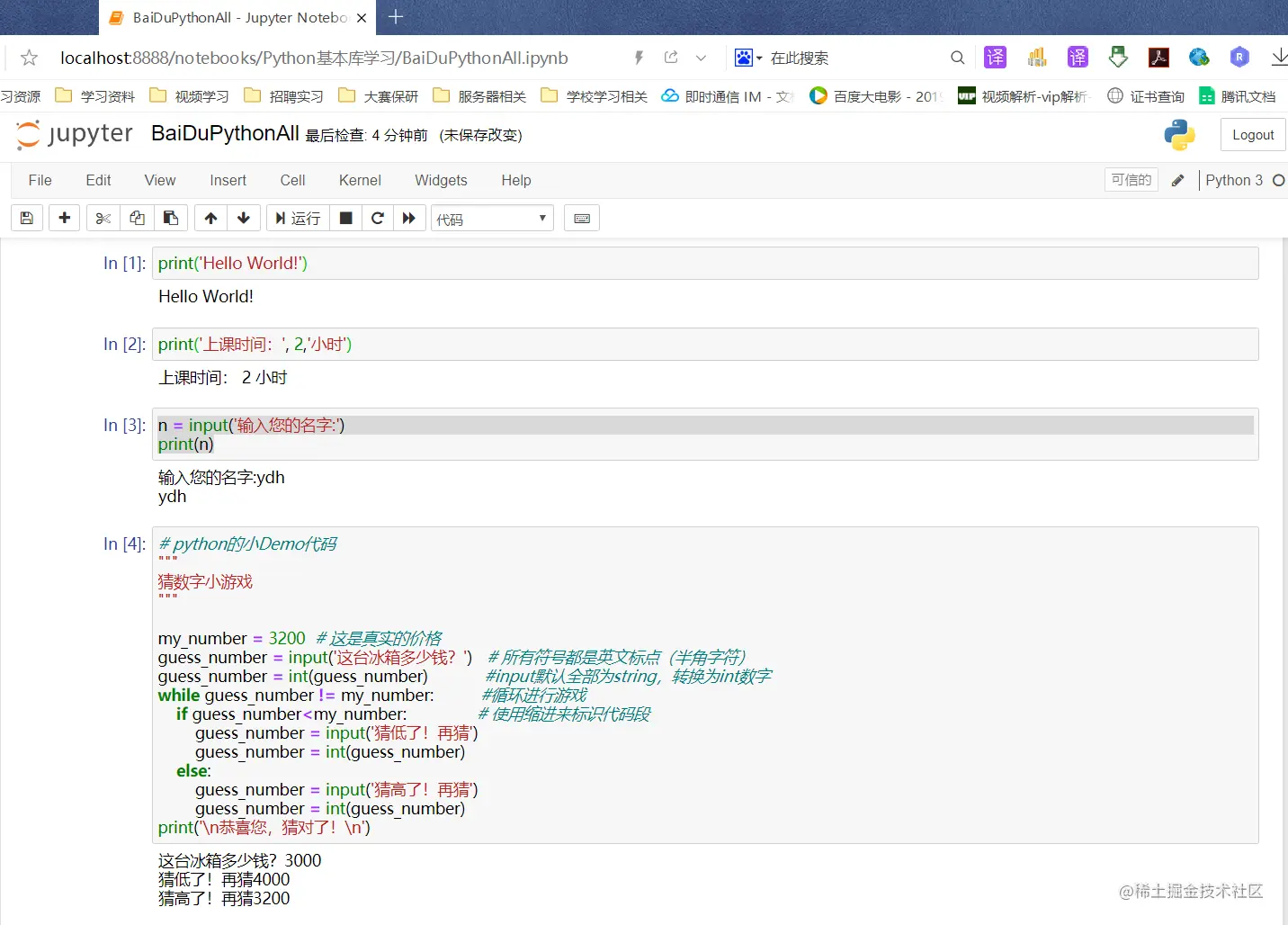
Task: Open the 学习资料 bookmarks folder
Action: point(95,96)
